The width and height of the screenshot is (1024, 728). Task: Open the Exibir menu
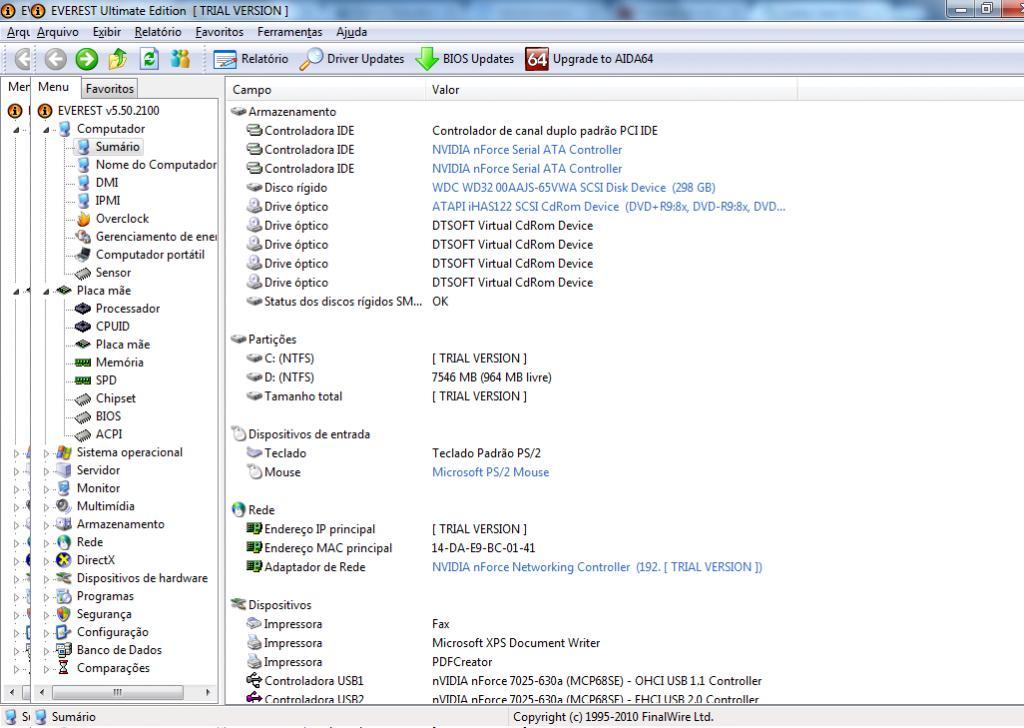(x=106, y=32)
